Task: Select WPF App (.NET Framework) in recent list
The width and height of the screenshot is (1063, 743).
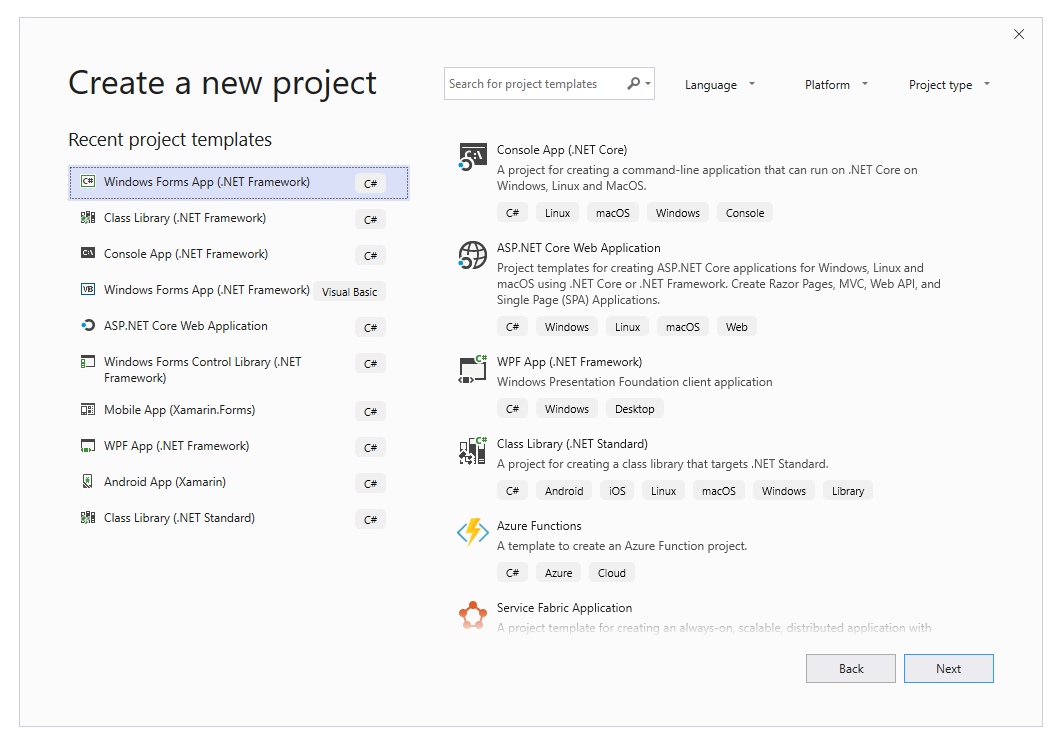Action: pyautogui.click(x=239, y=446)
